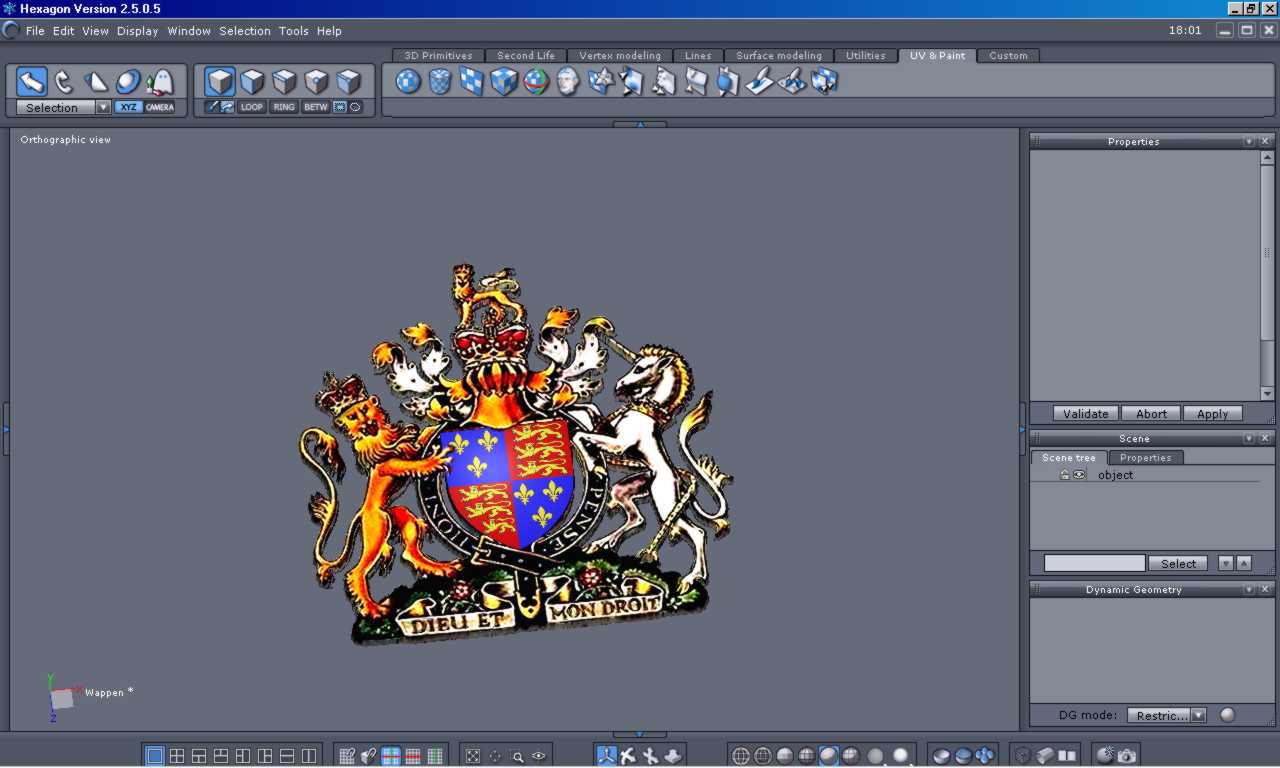
Task: Open the 3D Primitives tab
Action: 438,56
